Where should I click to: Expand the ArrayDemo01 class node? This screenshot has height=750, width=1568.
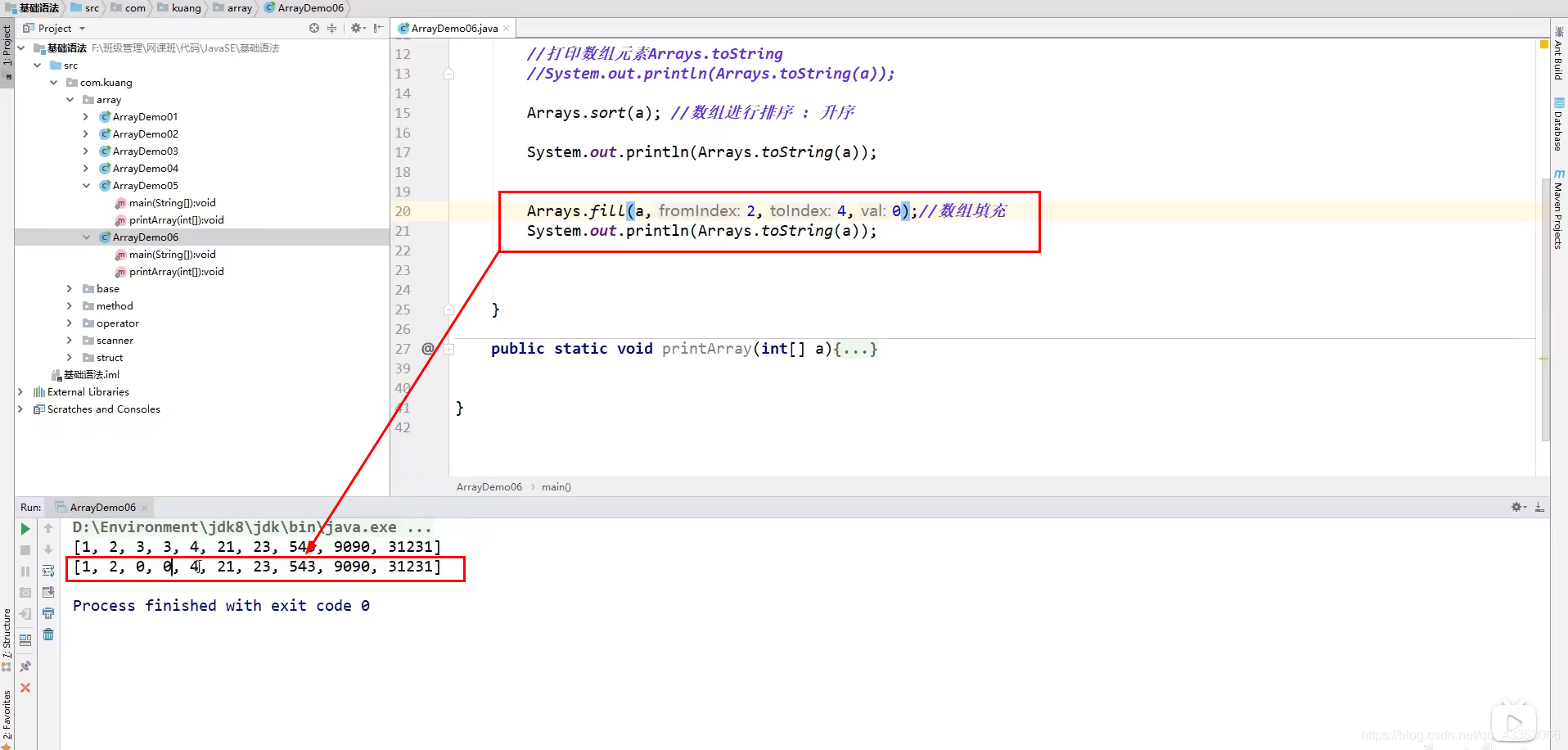pyautogui.click(x=86, y=117)
